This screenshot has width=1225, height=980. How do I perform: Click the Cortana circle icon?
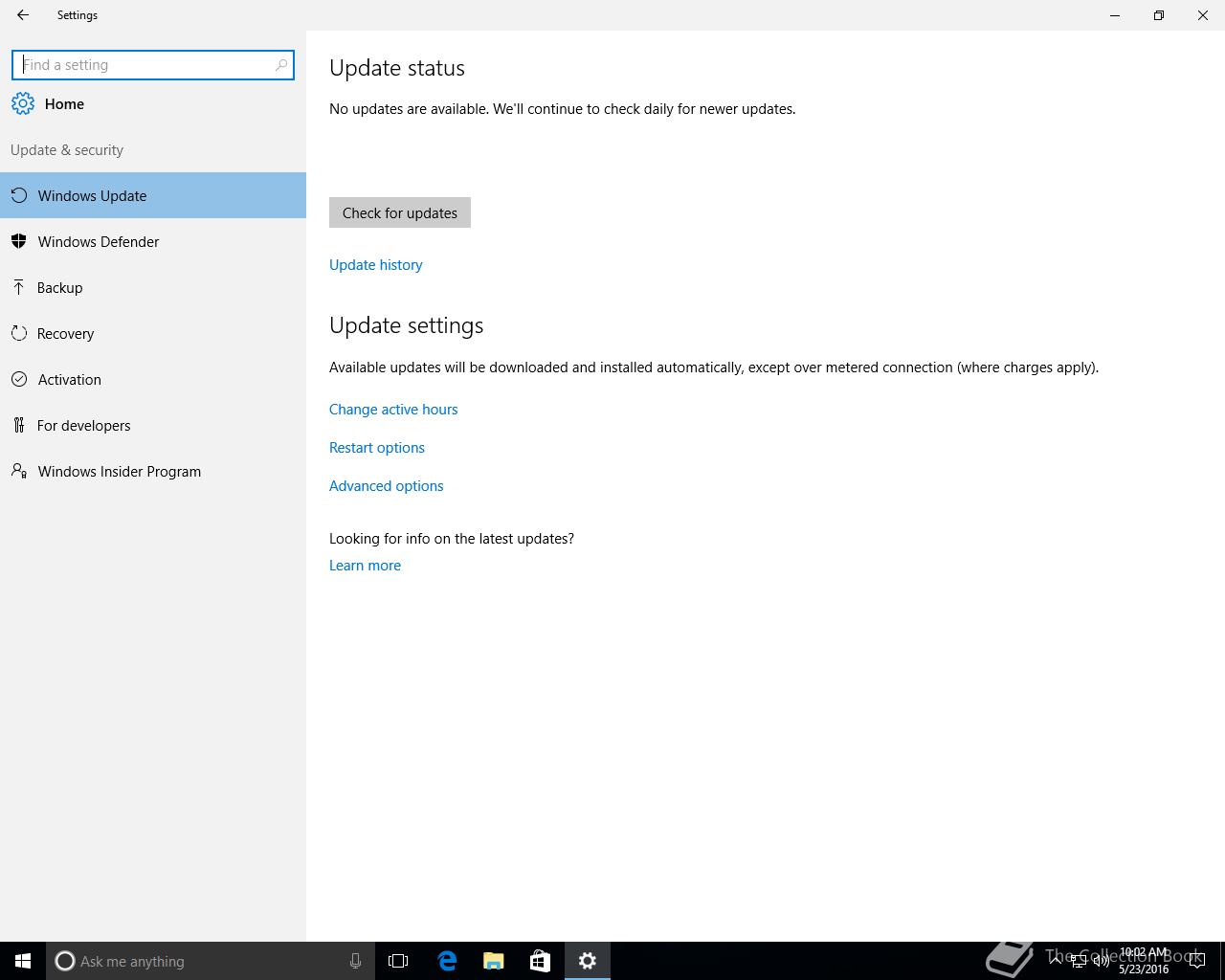[65, 961]
